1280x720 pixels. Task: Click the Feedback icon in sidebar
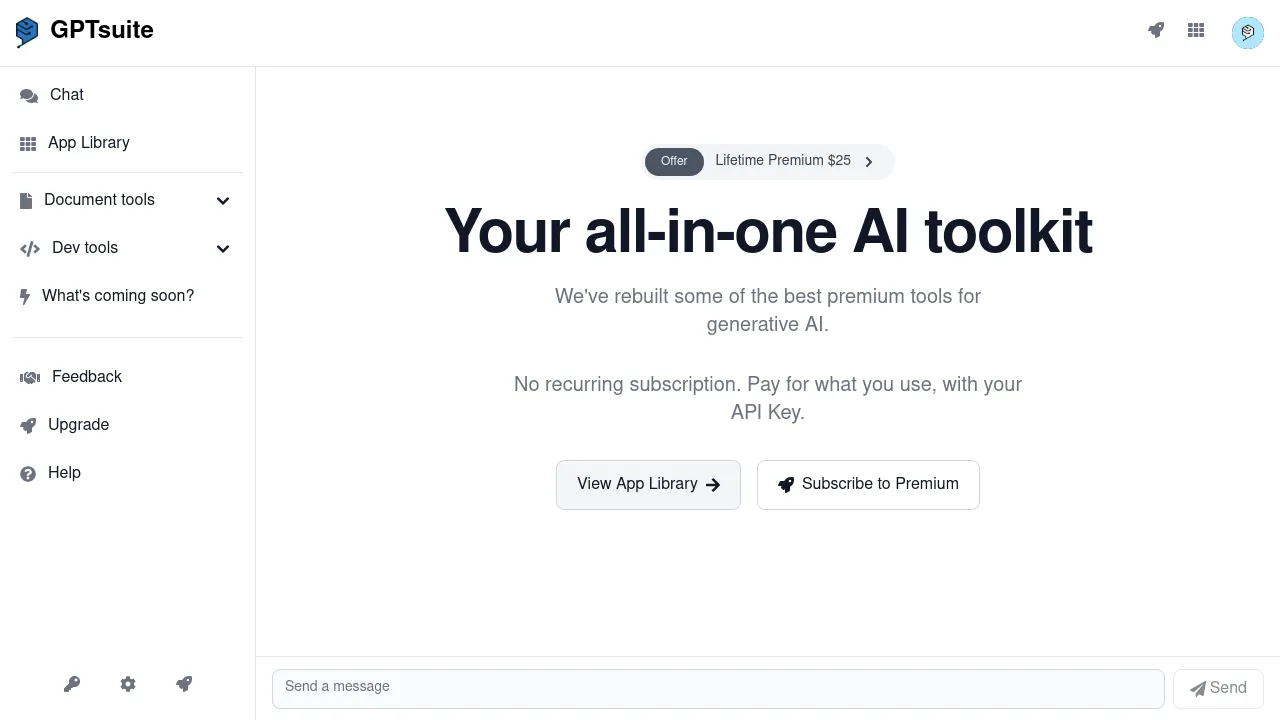(x=29, y=377)
